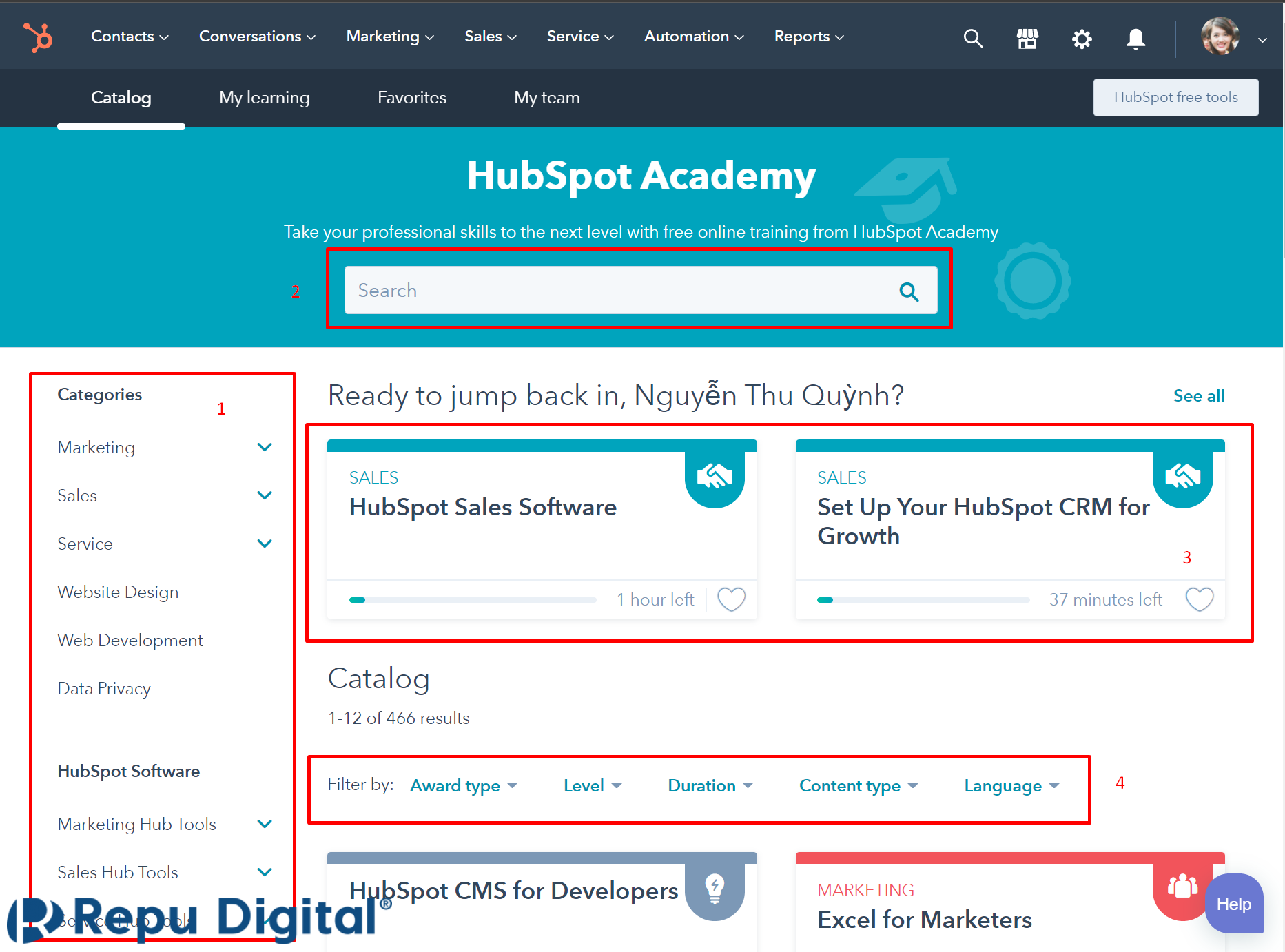
Task: Open Set Up Your HubSpot CRM for Growth title
Action: coord(983,521)
